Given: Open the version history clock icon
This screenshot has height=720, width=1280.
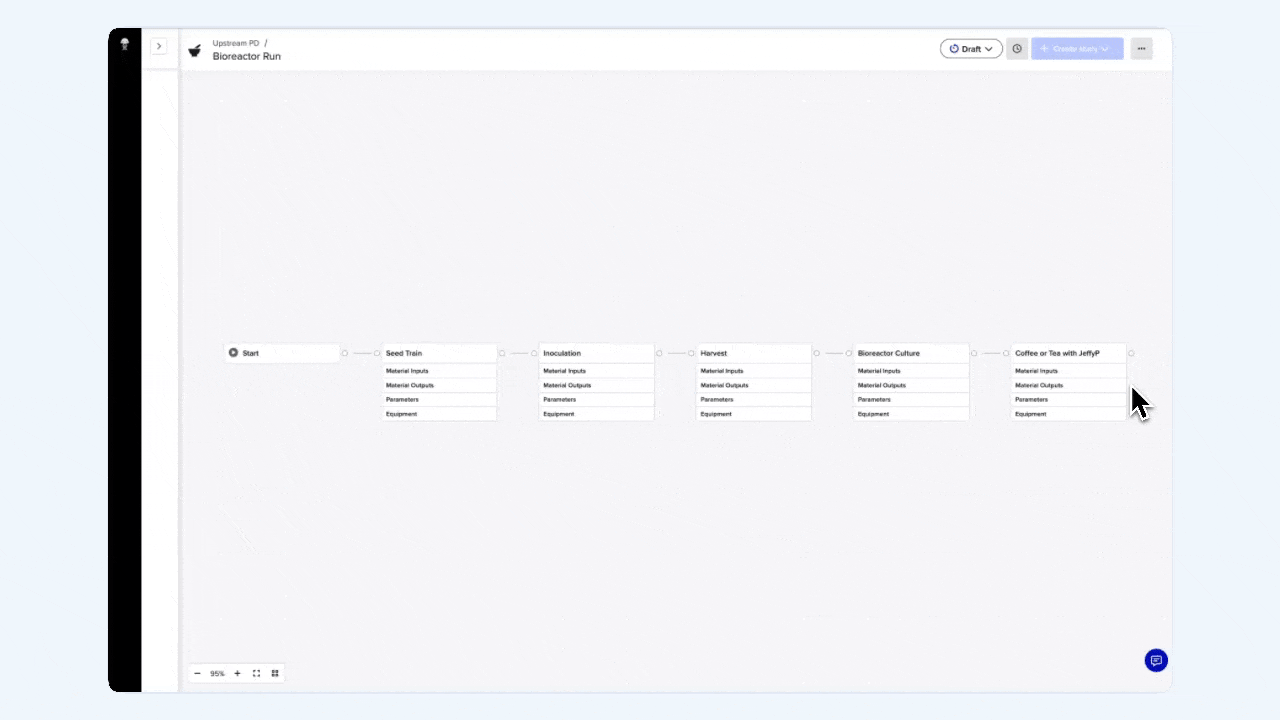Looking at the screenshot, I should pyautogui.click(x=1017, y=49).
